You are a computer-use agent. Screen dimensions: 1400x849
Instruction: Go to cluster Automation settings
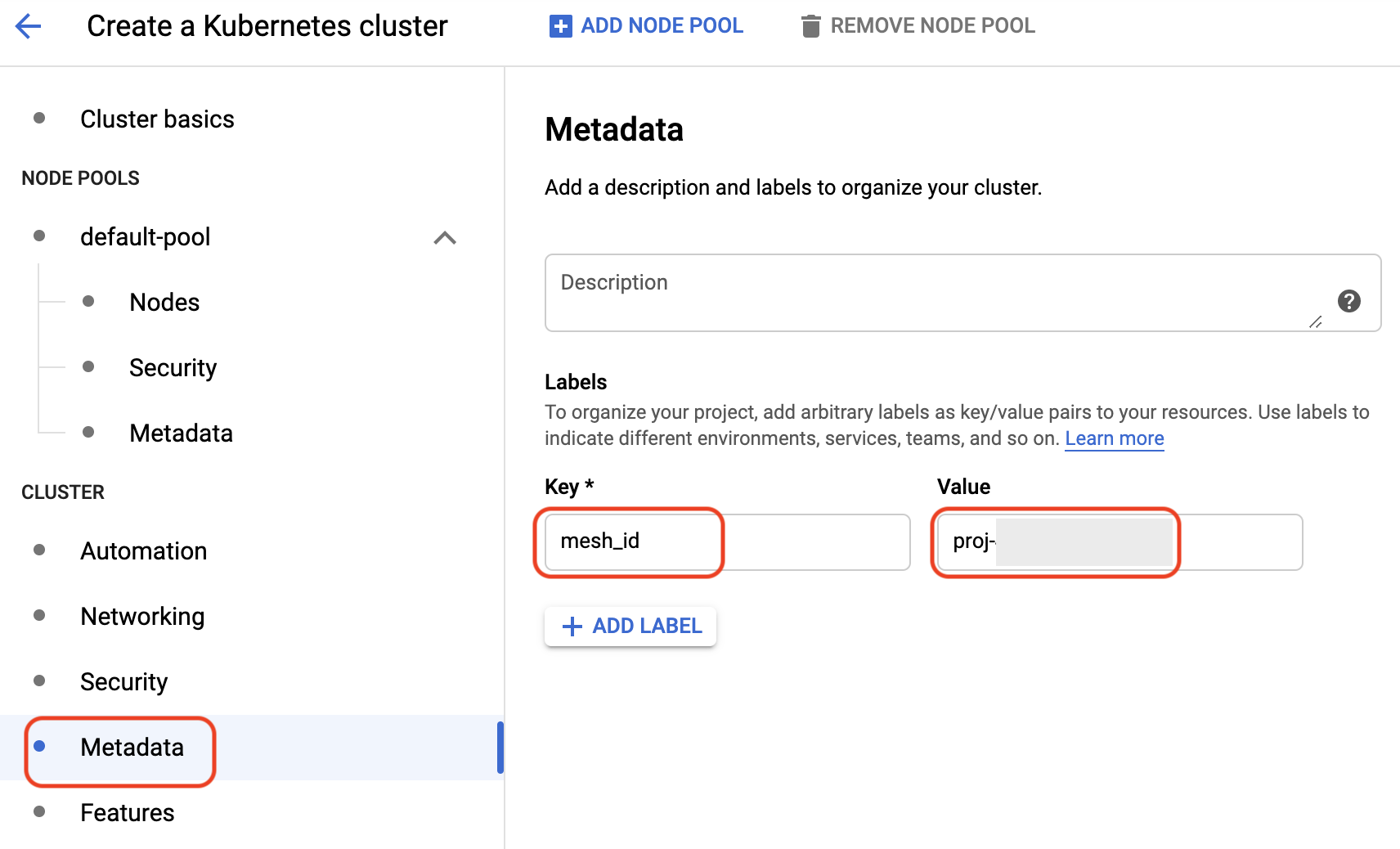pos(143,551)
